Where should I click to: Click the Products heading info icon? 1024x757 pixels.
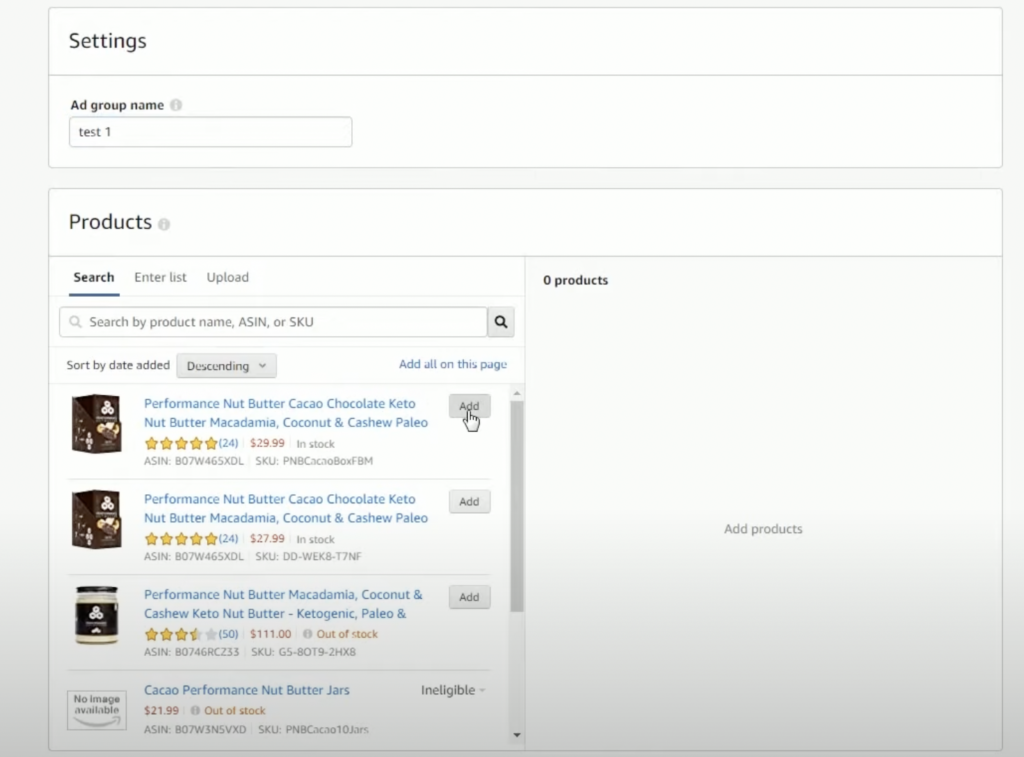[164, 224]
